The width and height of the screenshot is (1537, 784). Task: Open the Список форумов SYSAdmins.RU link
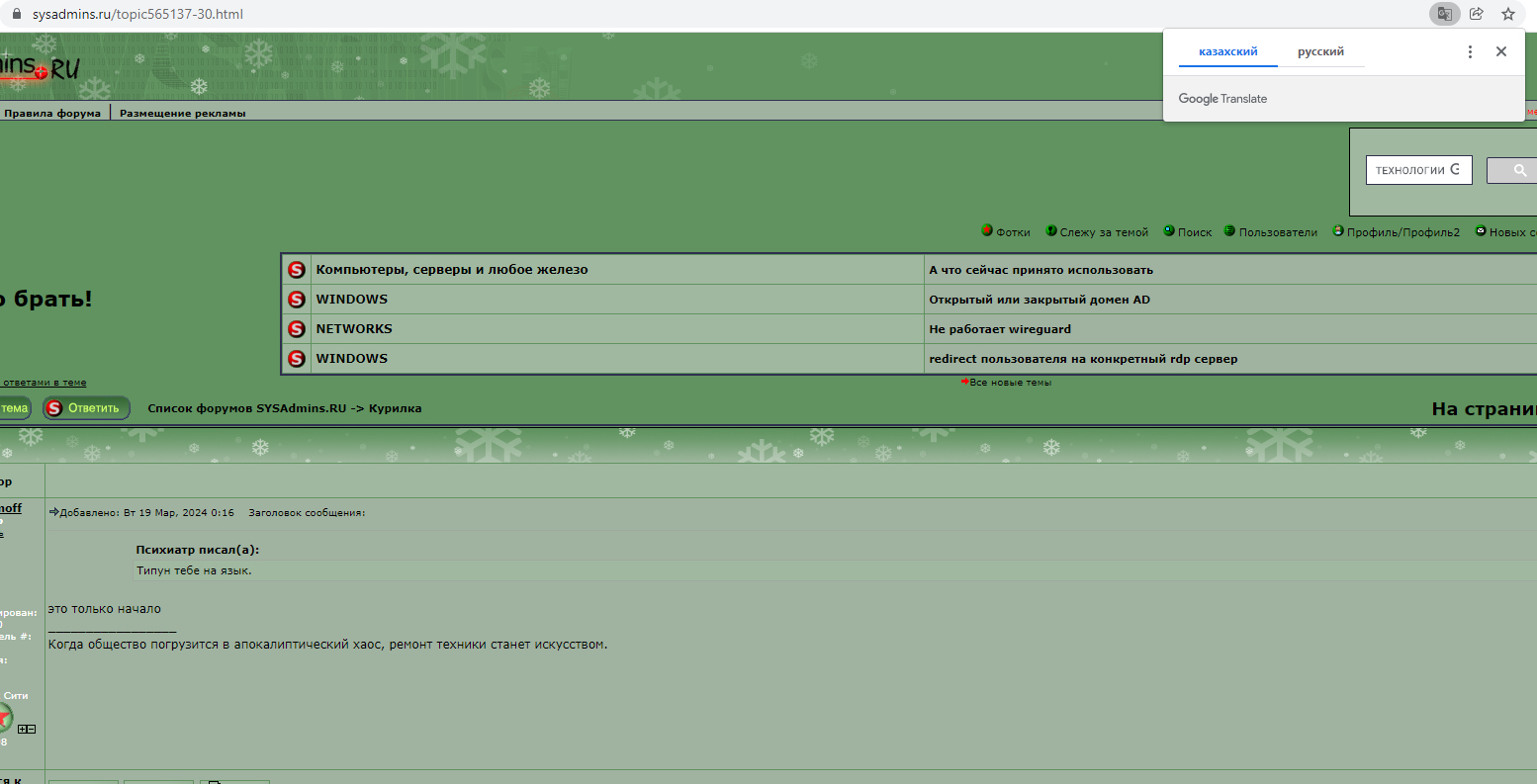pos(247,408)
